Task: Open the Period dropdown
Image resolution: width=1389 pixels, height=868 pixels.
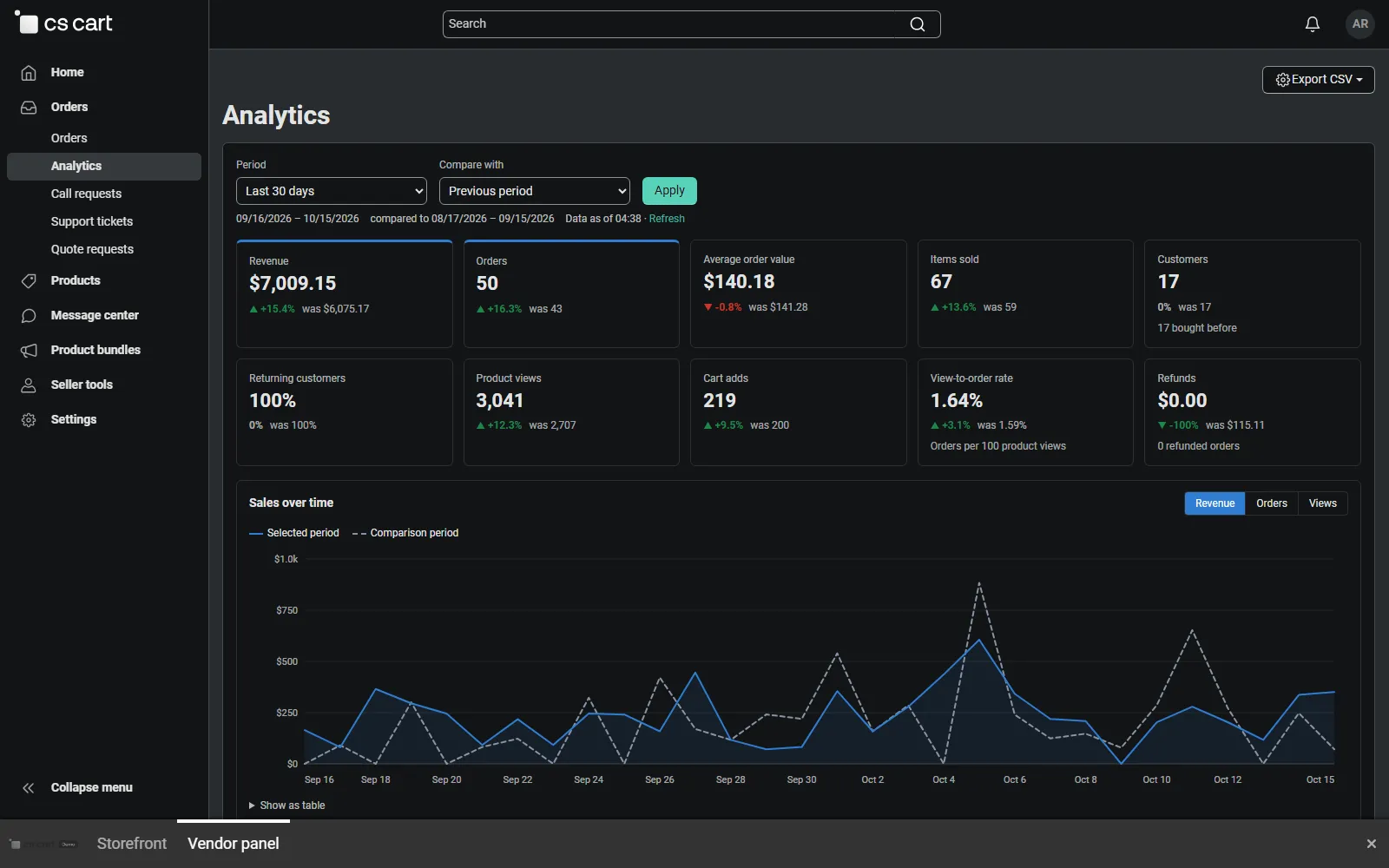Action: tap(332, 191)
